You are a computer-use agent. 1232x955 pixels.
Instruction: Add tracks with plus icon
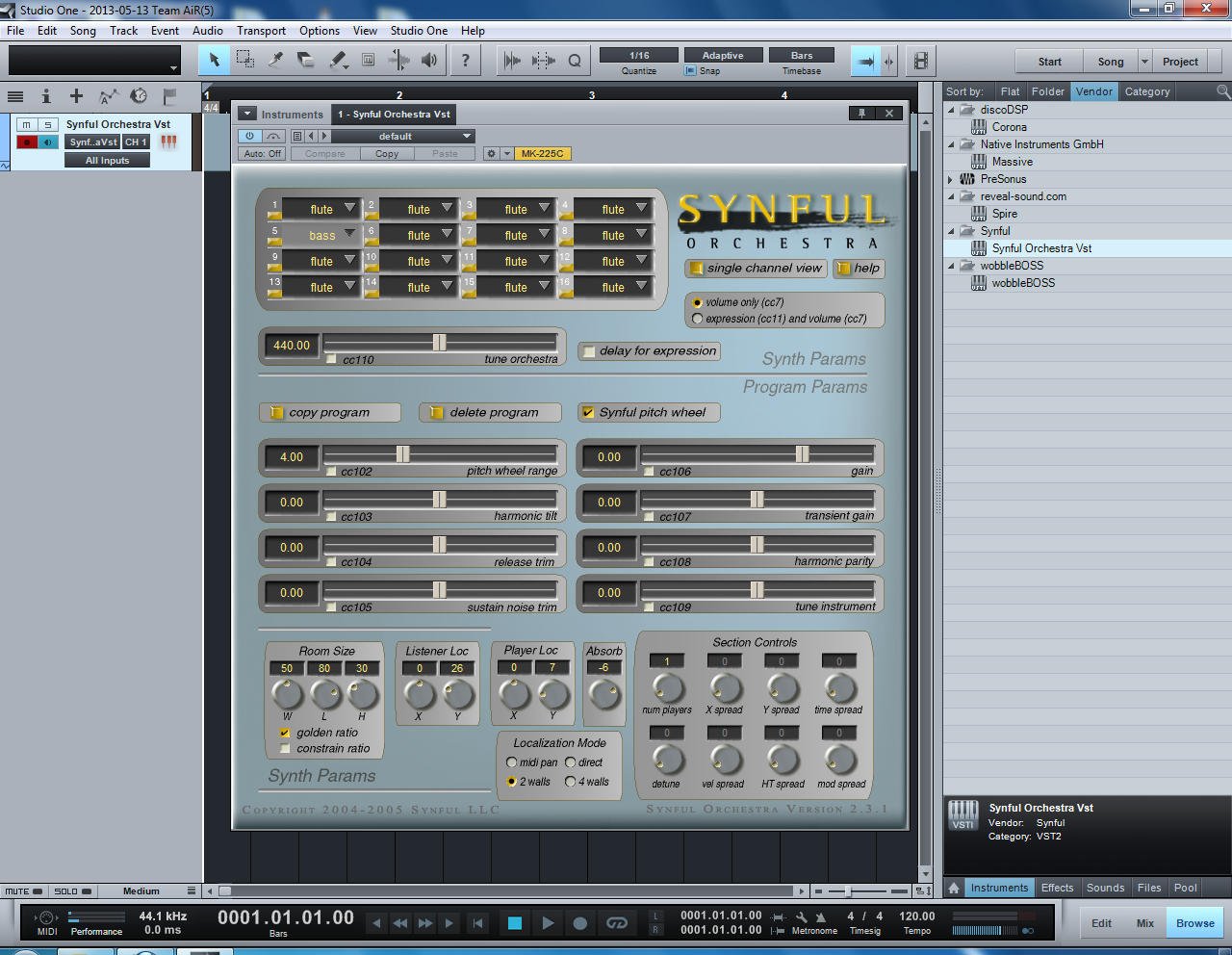[76, 96]
